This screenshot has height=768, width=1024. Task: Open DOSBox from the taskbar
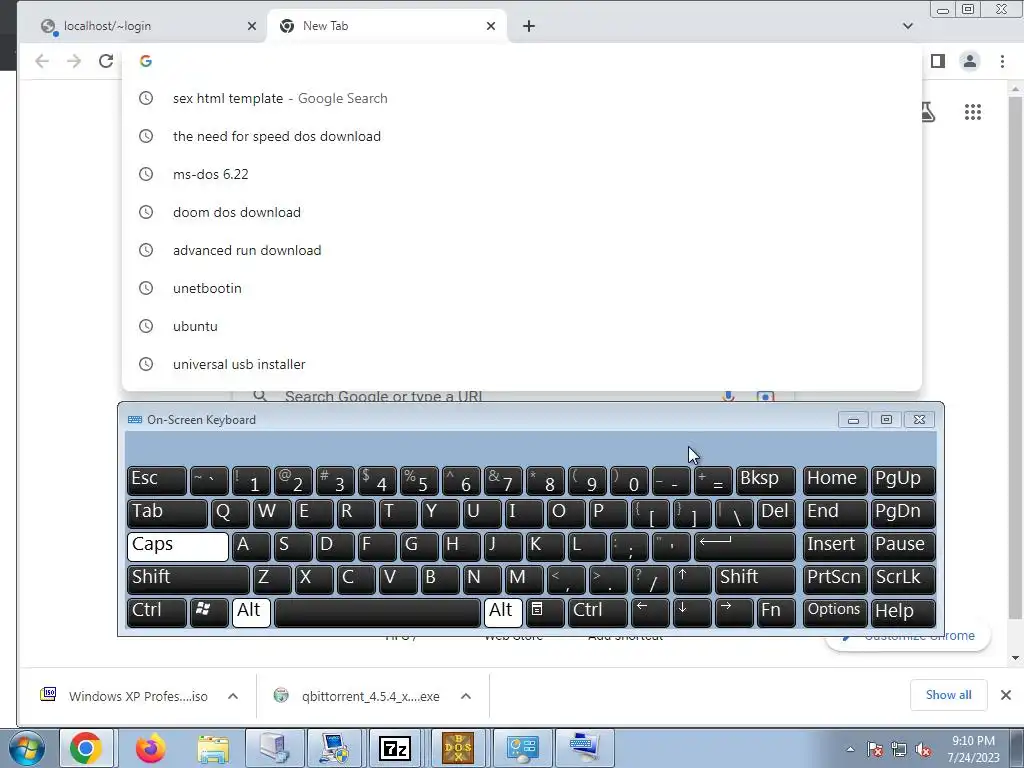[458, 748]
